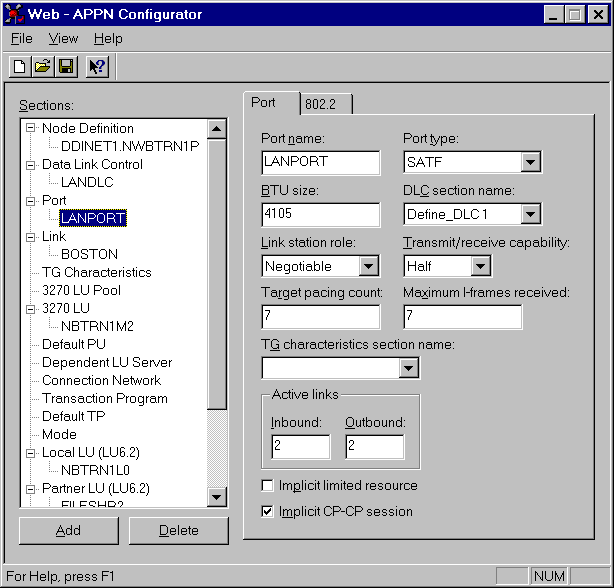The width and height of the screenshot is (614, 588).
Task: Click the application icon in the title bar
Action: [x=16, y=14]
